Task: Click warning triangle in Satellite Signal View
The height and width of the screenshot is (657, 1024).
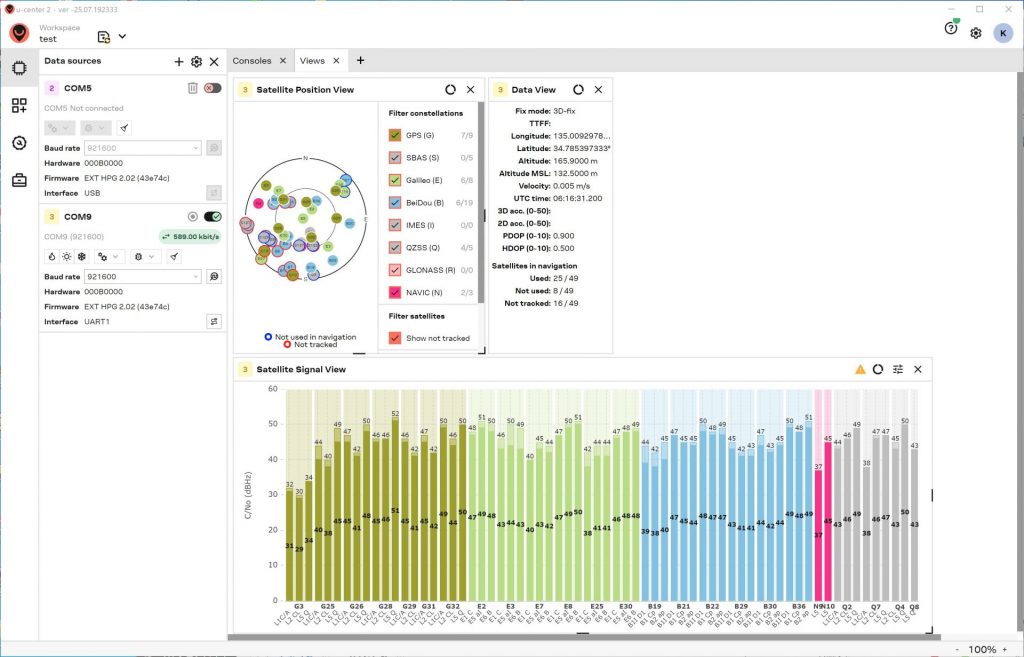Action: pos(860,369)
